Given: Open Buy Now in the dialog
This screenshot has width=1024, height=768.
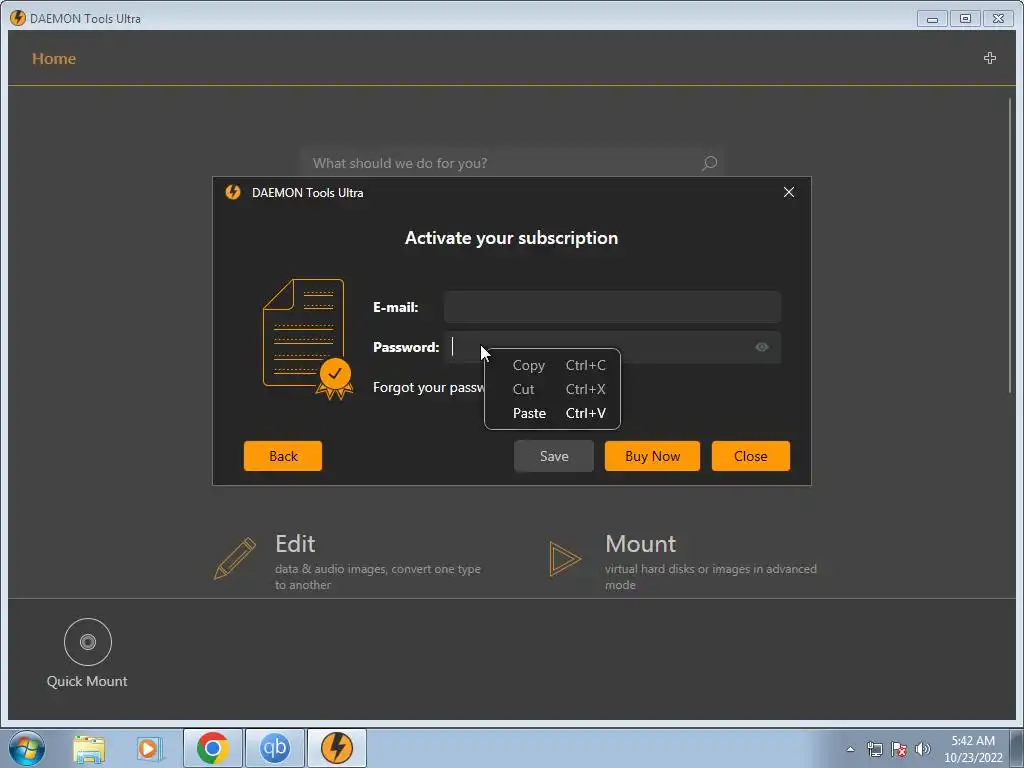Looking at the screenshot, I should [652, 456].
